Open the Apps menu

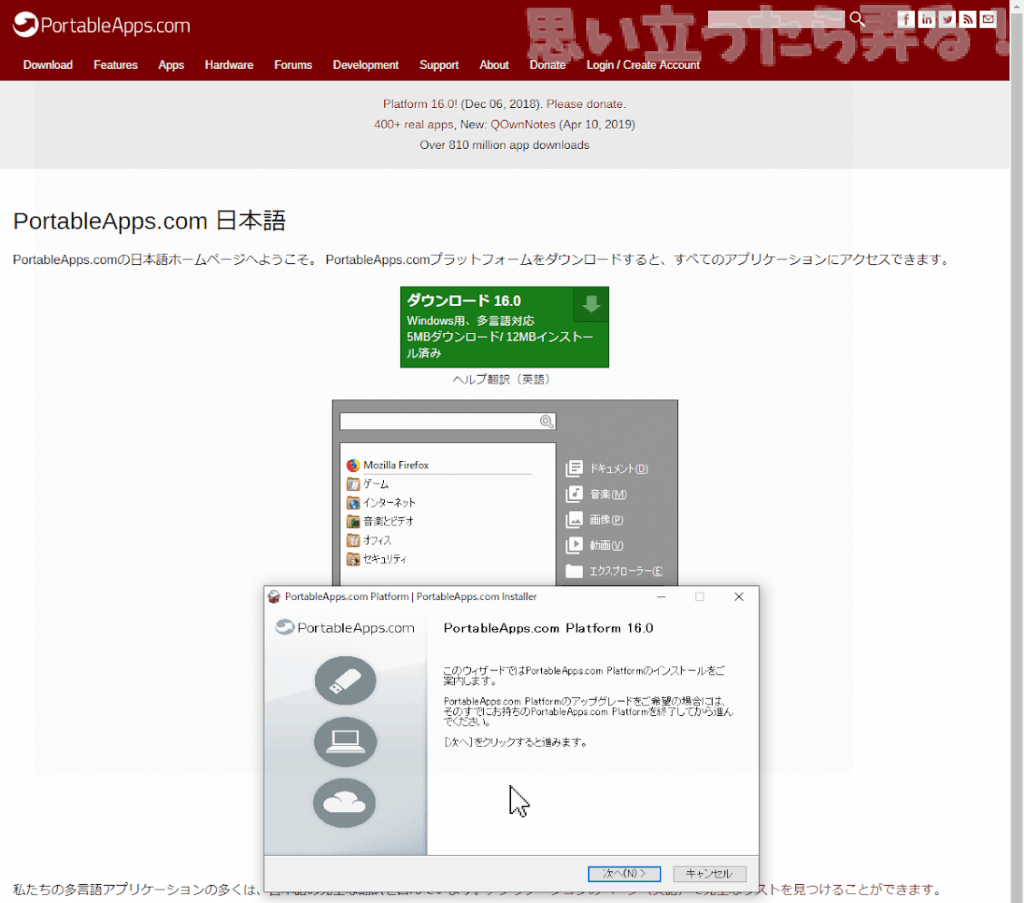pos(171,65)
